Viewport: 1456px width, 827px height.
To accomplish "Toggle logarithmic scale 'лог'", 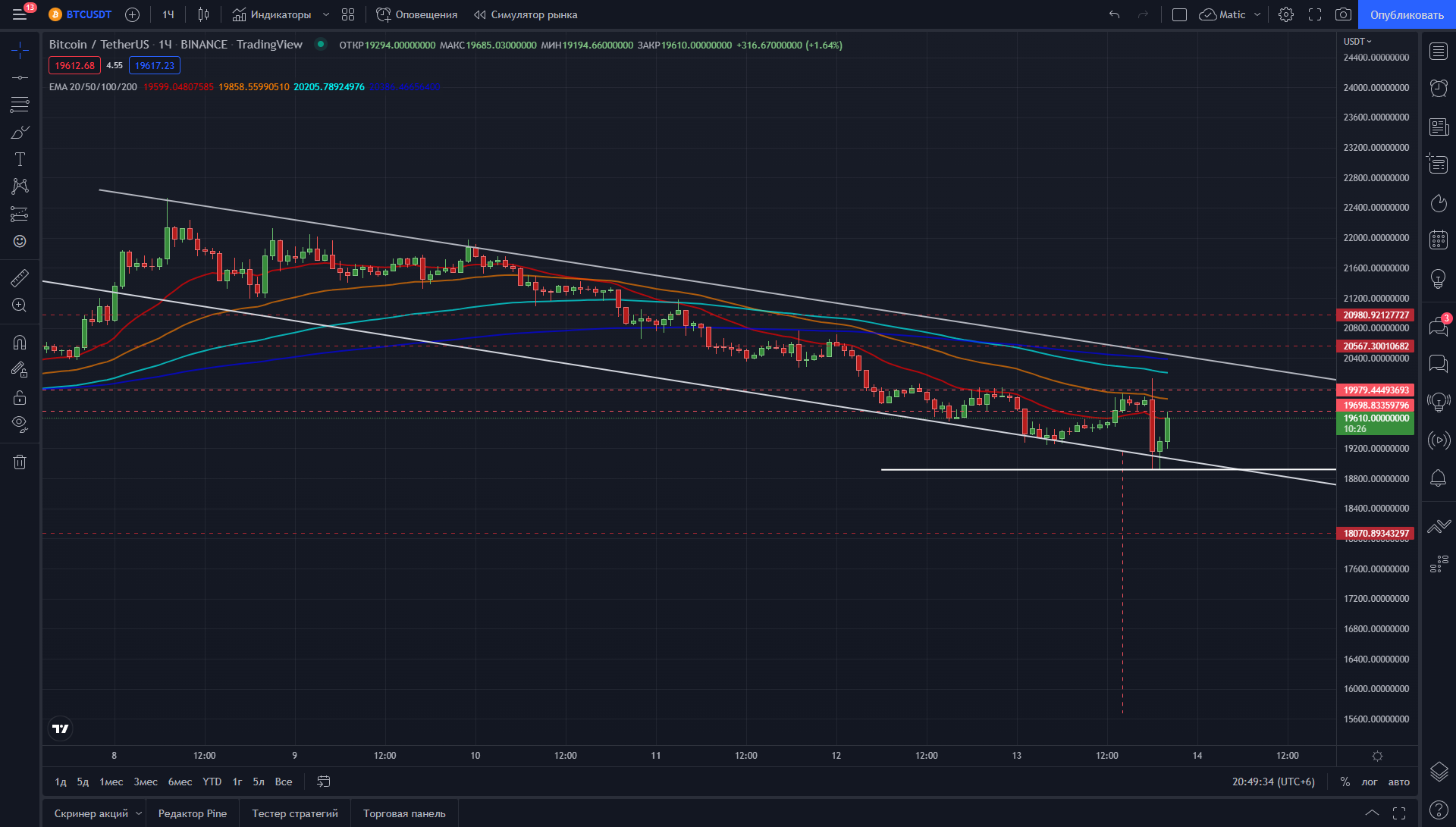I will point(1370,782).
